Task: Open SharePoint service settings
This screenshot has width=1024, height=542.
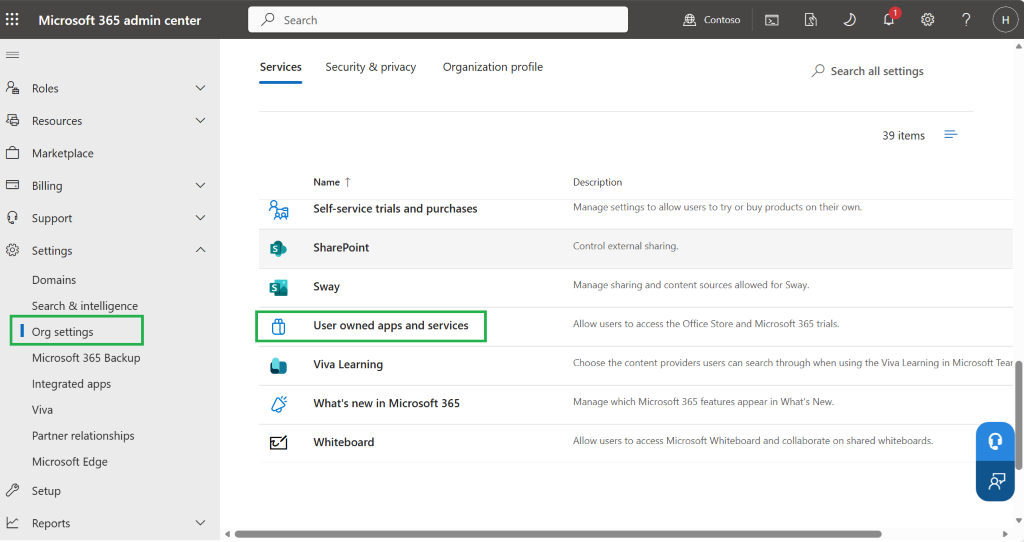Action: (341, 247)
